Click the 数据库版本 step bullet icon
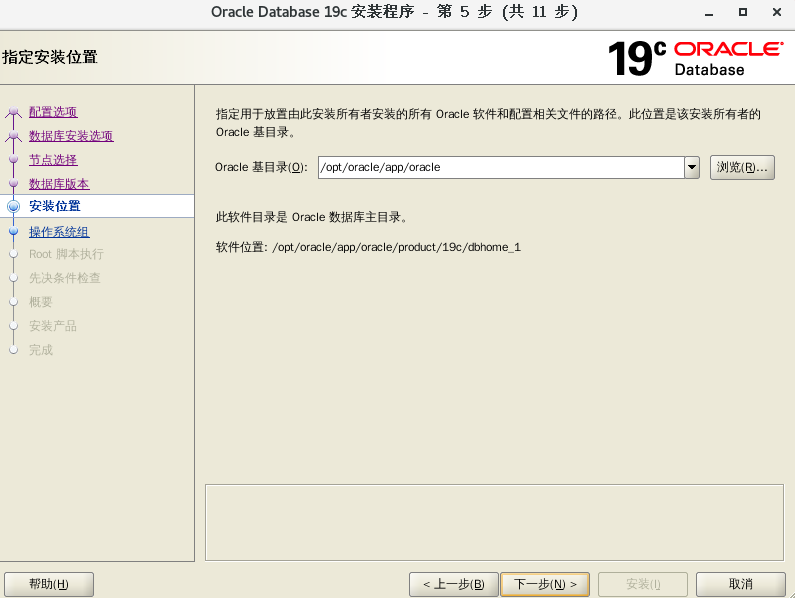 point(14,184)
